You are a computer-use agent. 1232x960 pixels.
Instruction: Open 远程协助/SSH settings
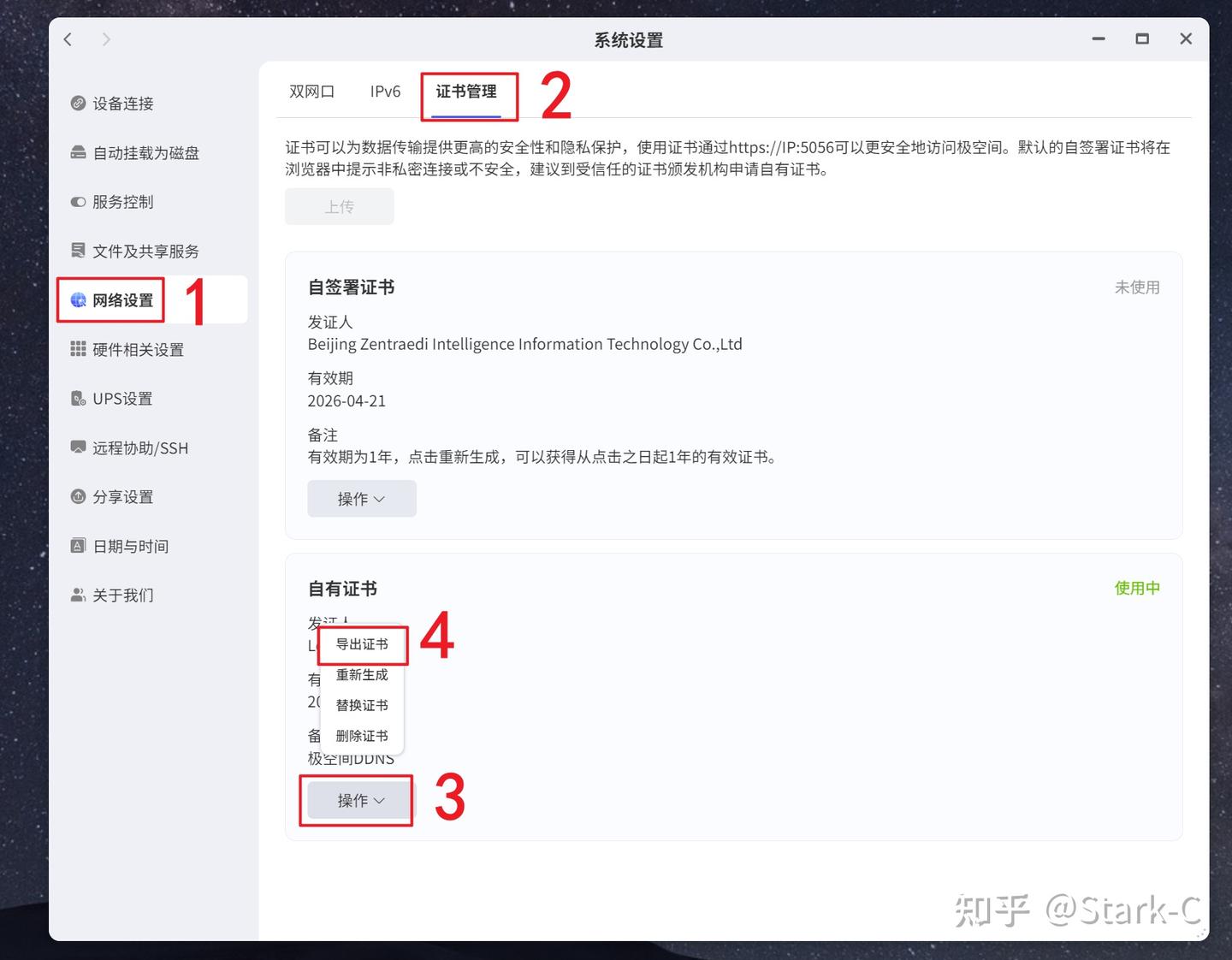(x=140, y=447)
